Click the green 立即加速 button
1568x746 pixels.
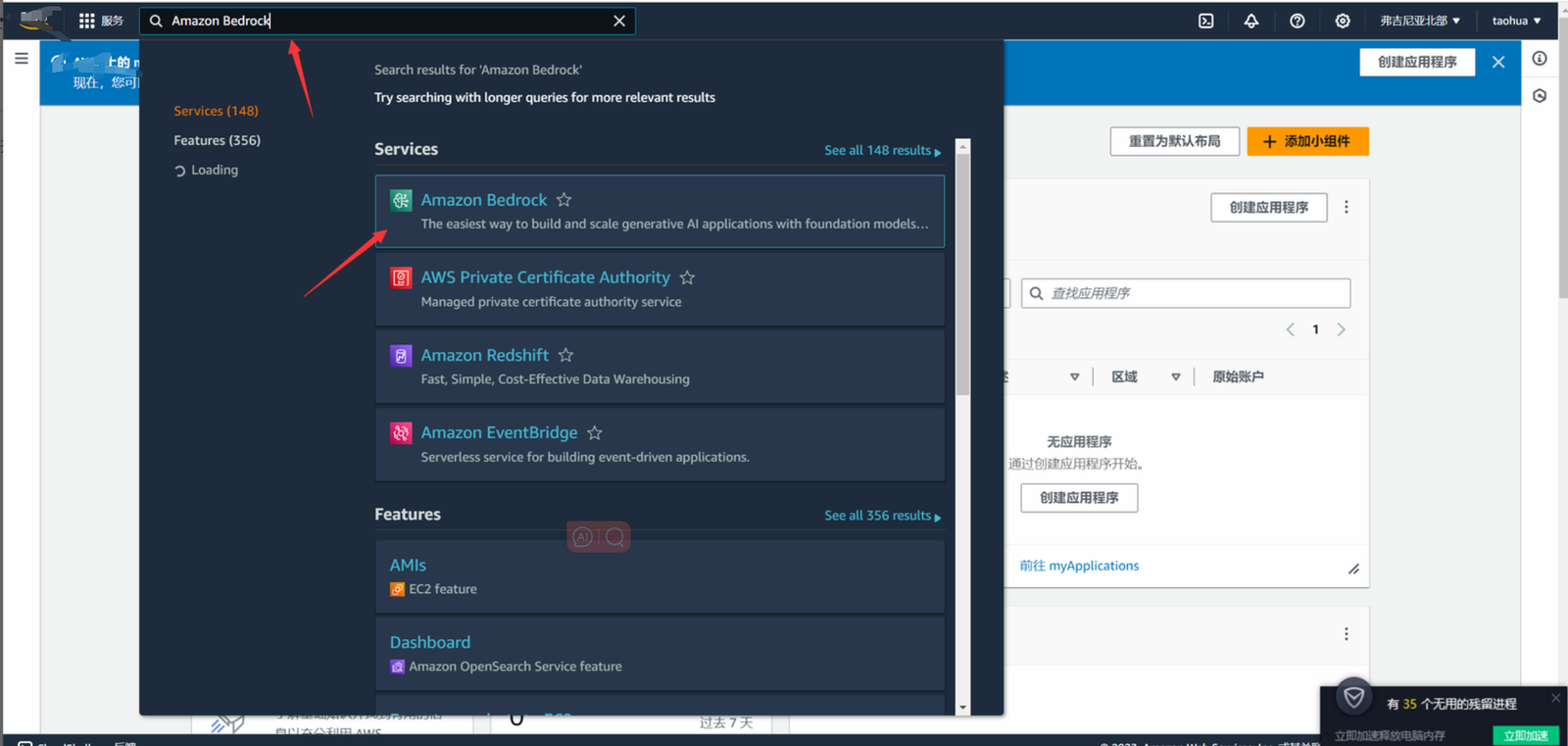pos(1526,735)
